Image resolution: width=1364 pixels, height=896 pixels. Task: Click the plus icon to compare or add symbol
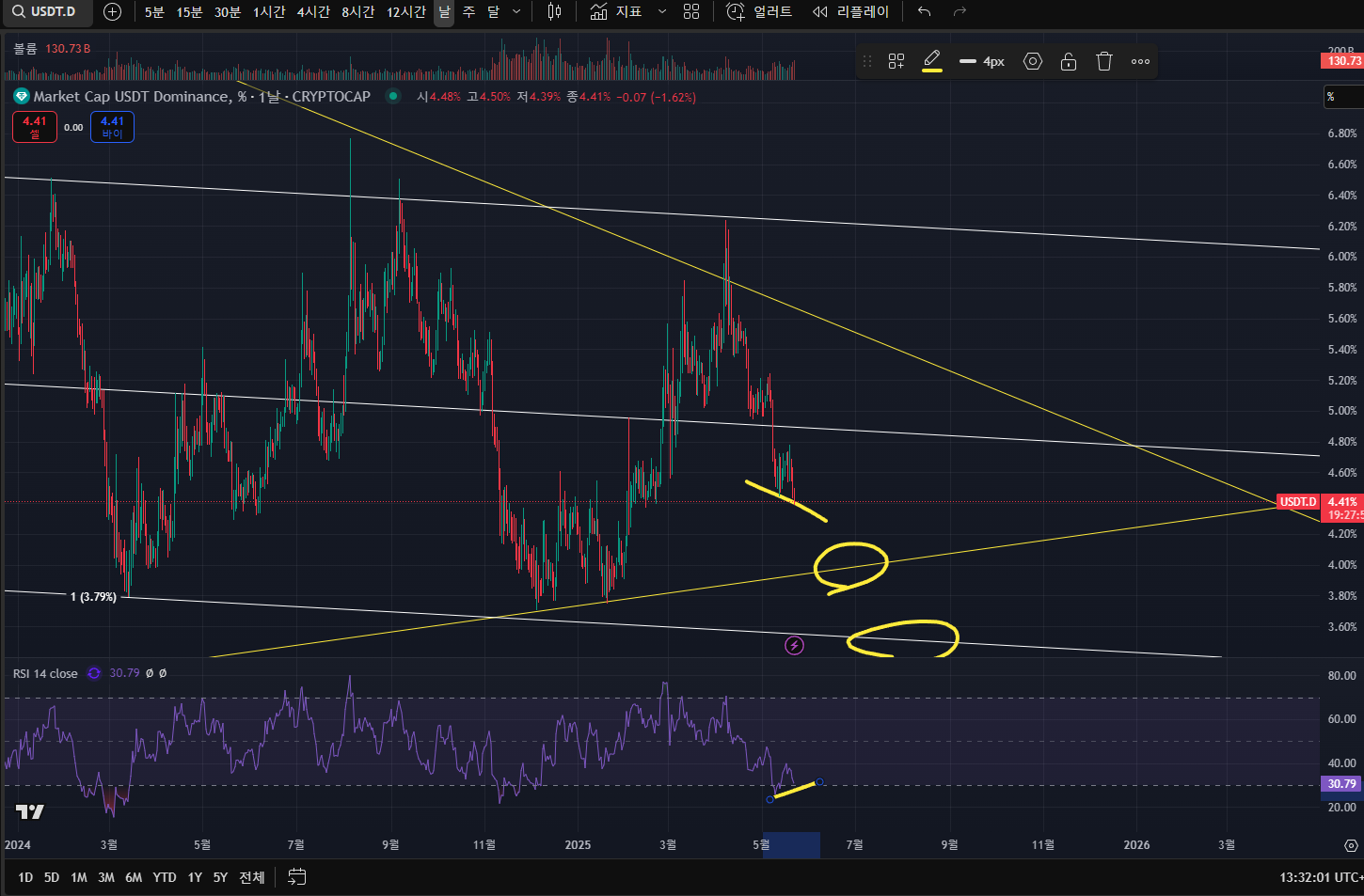tap(112, 11)
